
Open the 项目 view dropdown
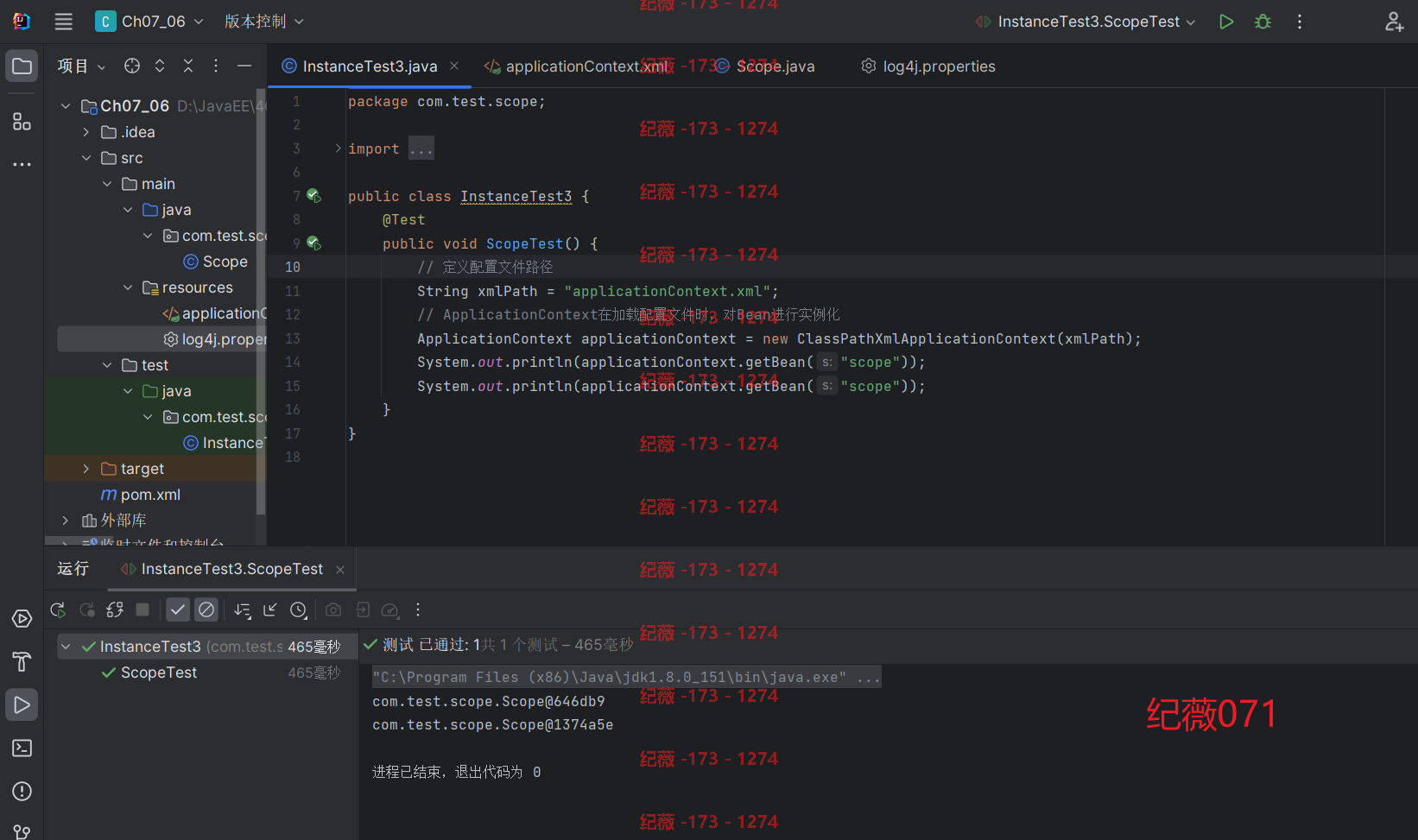pyautogui.click(x=81, y=66)
